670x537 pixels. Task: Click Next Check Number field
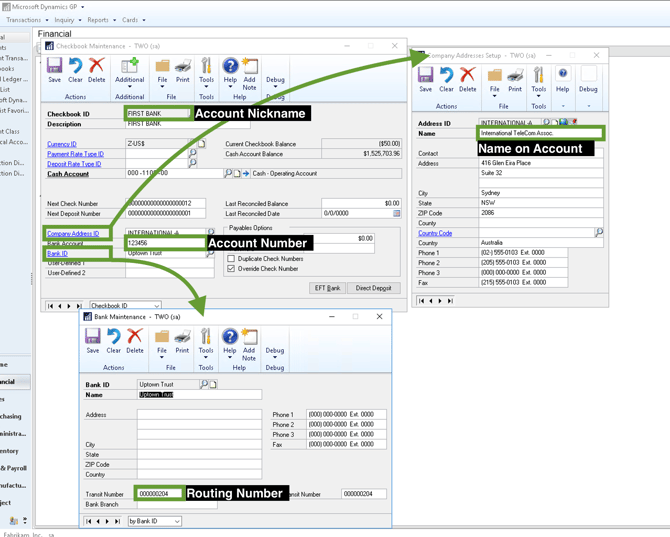pos(165,203)
